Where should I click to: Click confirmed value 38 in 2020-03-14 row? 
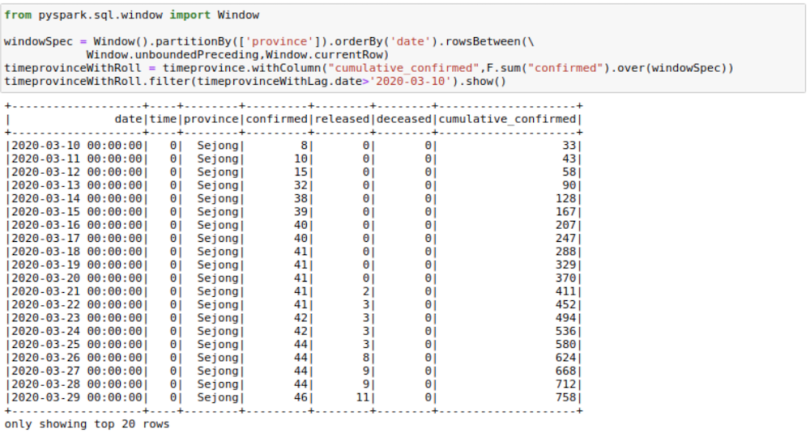pyautogui.click(x=301, y=198)
